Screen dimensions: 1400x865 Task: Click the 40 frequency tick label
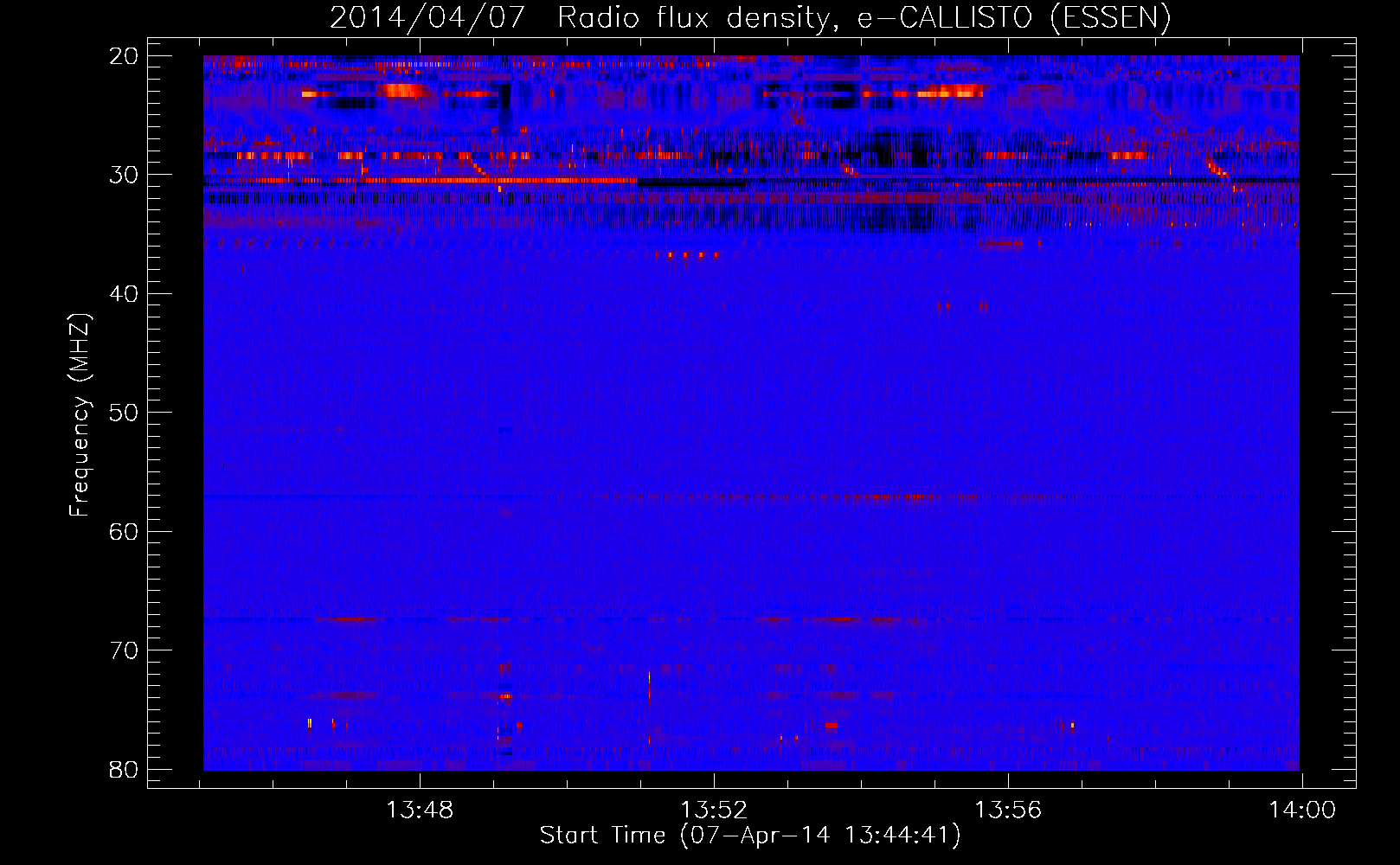click(124, 294)
